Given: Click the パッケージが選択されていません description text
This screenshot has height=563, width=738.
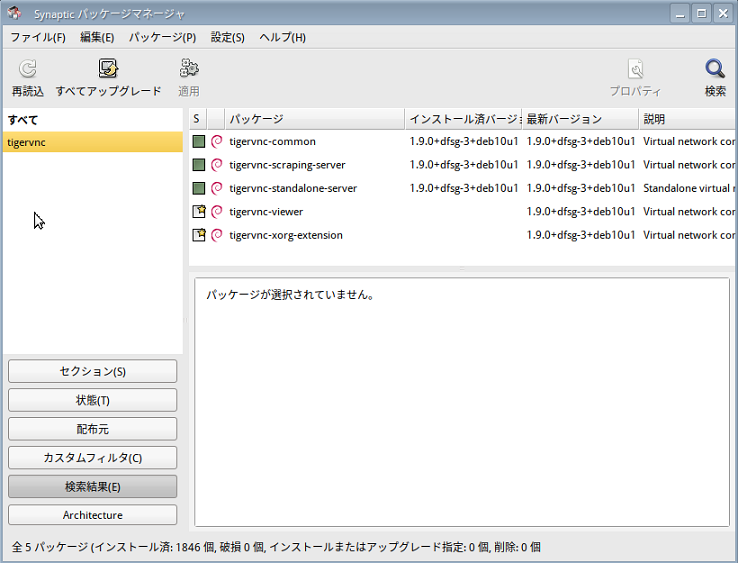Looking at the screenshot, I should pos(290,295).
